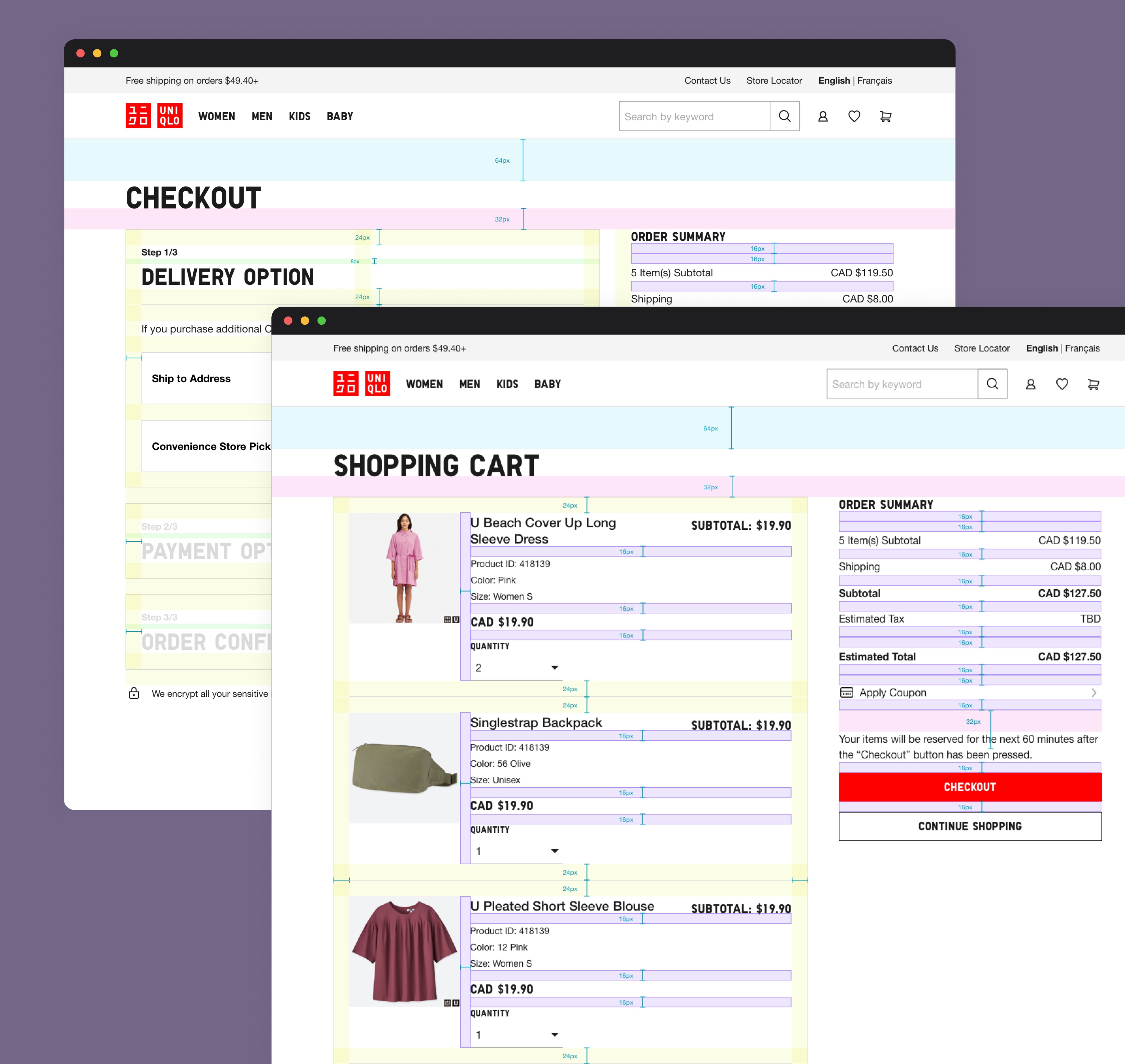1125x1064 pixels.
Task: Open quantity dropdown for Singlestrap Backpack
Action: [x=516, y=851]
